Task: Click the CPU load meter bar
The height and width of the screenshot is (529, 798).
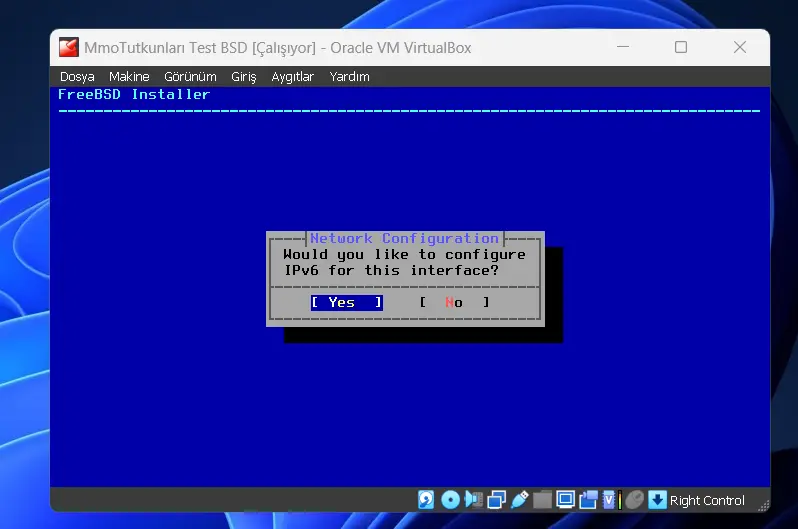Action: pyautogui.click(x=620, y=500)
